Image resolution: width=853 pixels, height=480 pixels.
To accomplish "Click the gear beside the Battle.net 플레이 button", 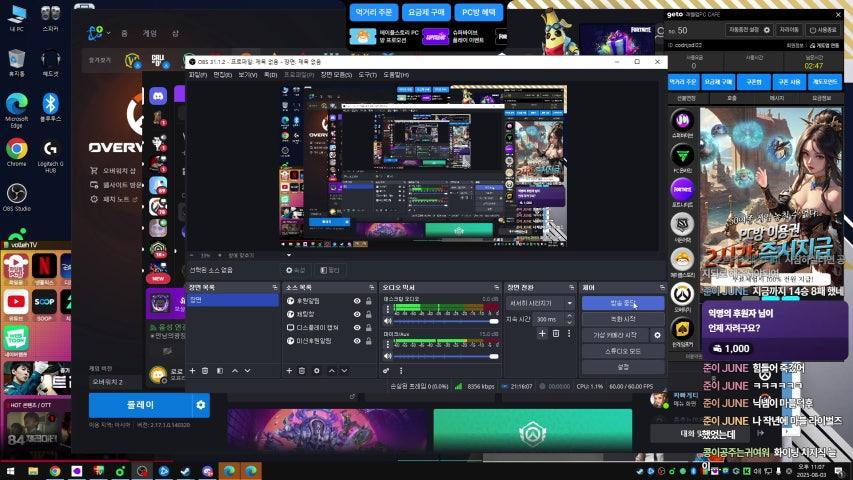I will [x=201, y=405].
